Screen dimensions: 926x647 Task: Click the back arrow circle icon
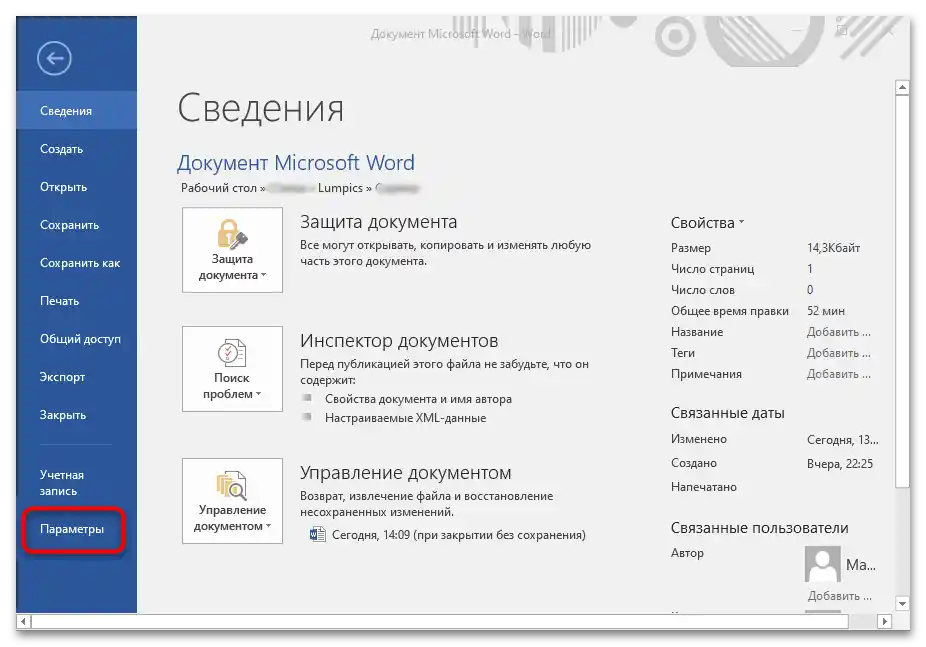point(54,58)
